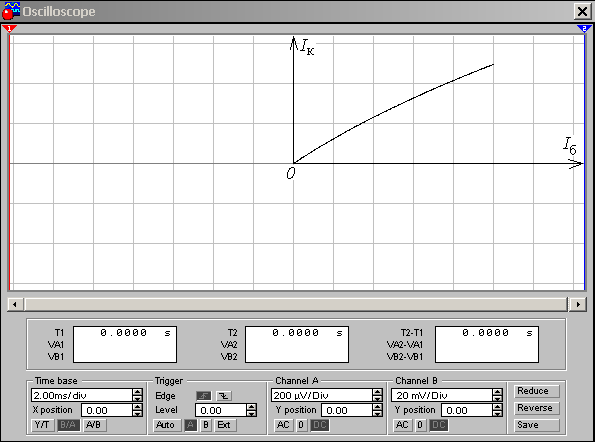Switch display mode to A/B
Viewport: 595px width, 442px height.
pos(94,425)
